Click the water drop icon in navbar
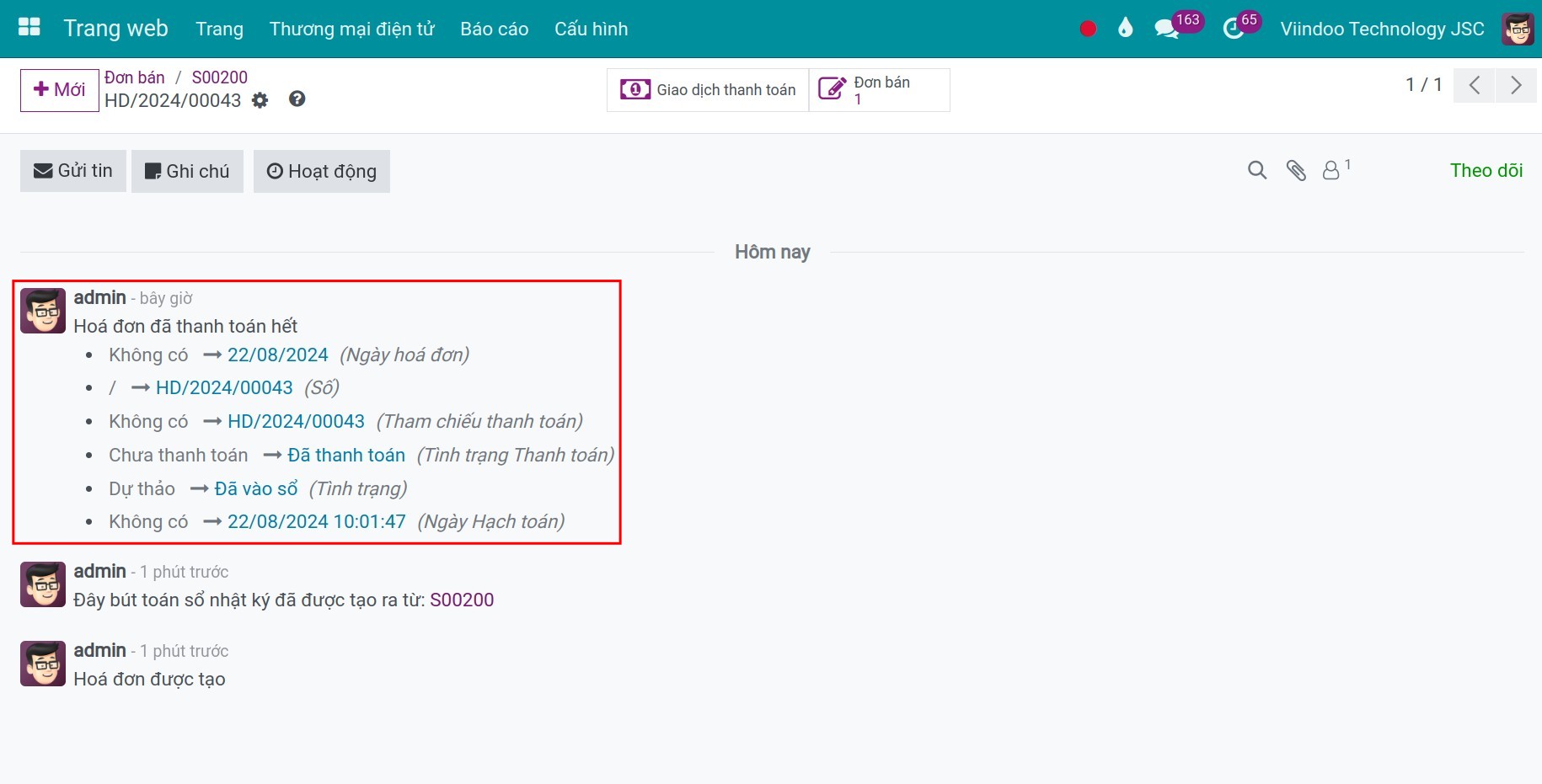This screenshot has width=1542, height=784. [1126, 29]
